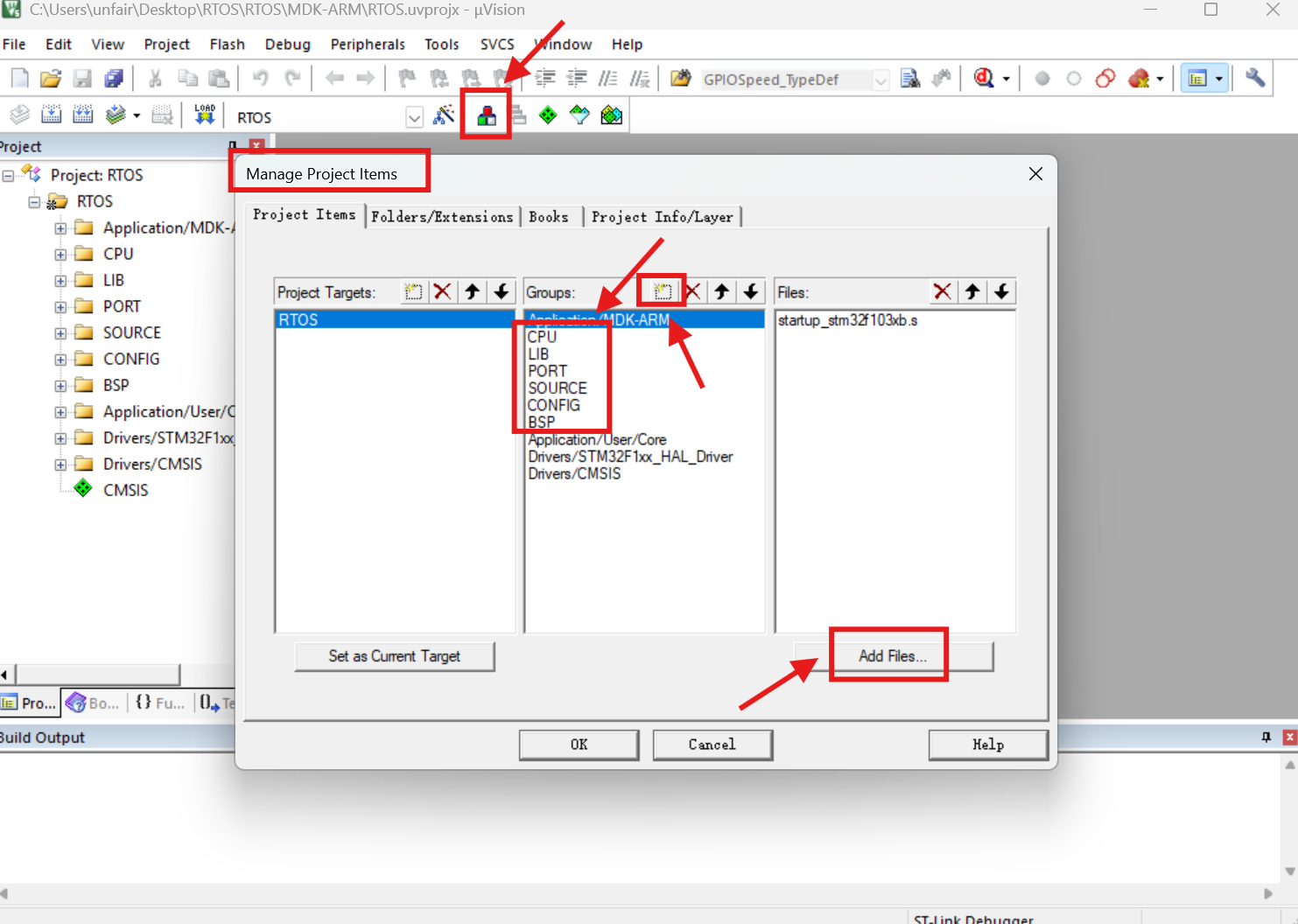This screenshot has height=924, width=1298.
Task: Move group down arrow
Action: [751, 291]
